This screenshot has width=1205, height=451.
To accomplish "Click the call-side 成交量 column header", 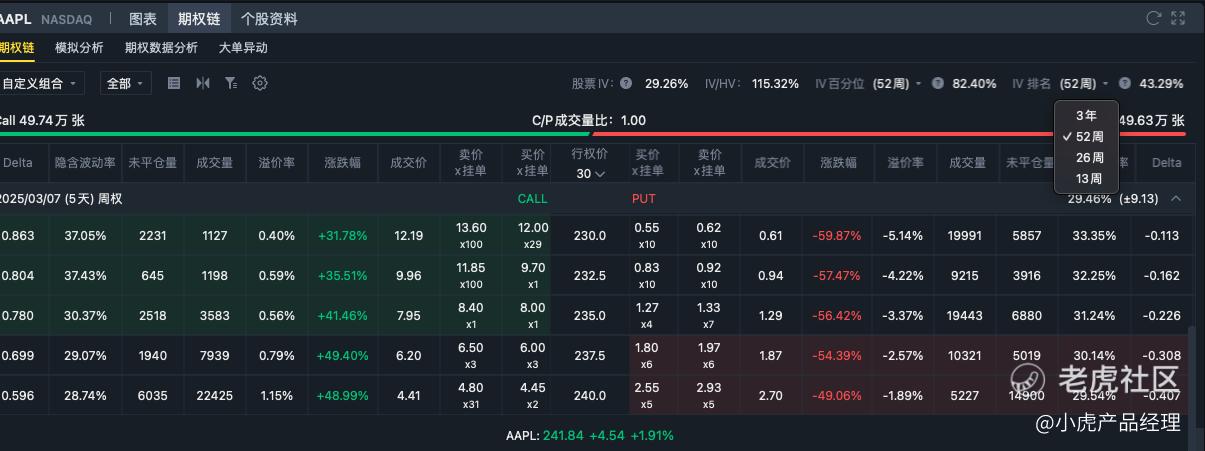I will (215, 162).
